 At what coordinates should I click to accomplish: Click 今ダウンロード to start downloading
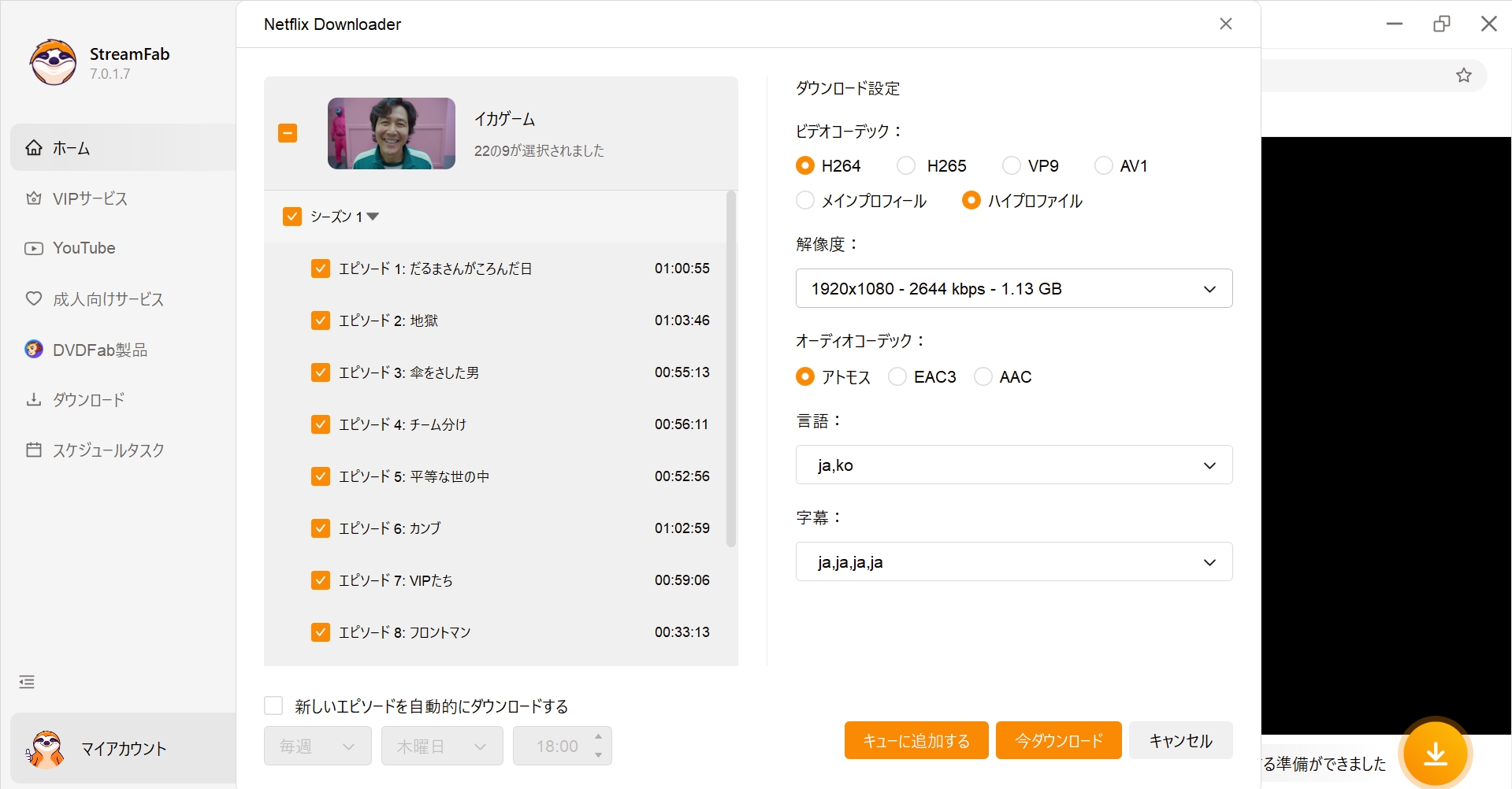[1058, 740]
